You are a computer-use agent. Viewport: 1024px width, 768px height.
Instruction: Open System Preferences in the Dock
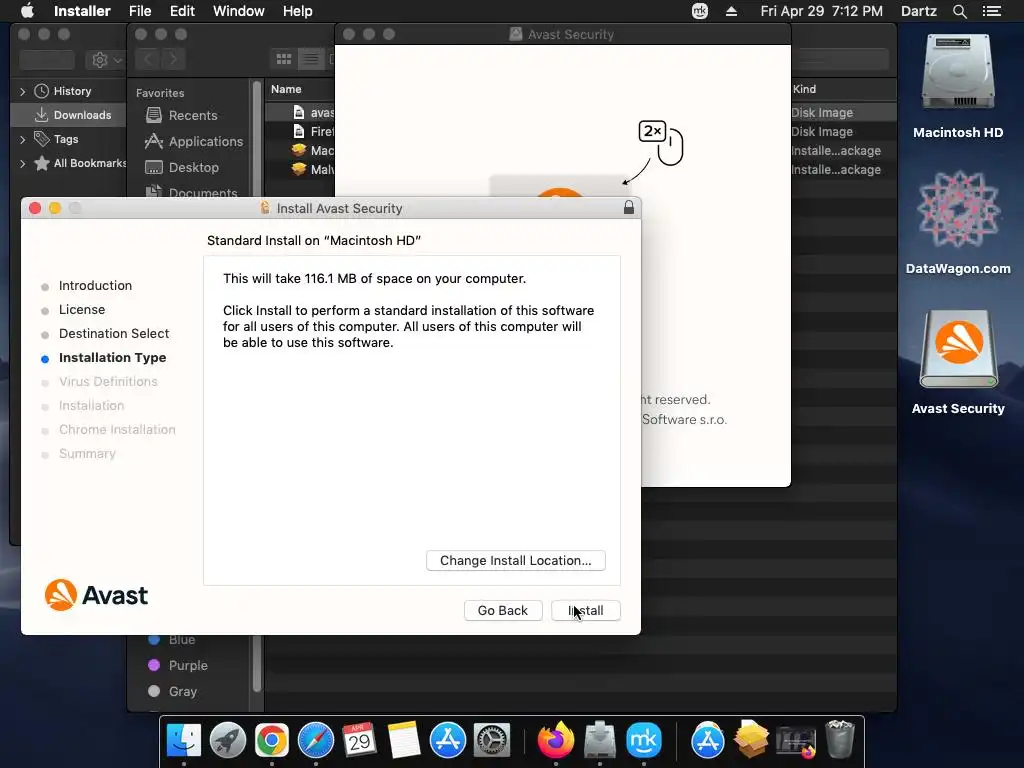tap(492, 740)
